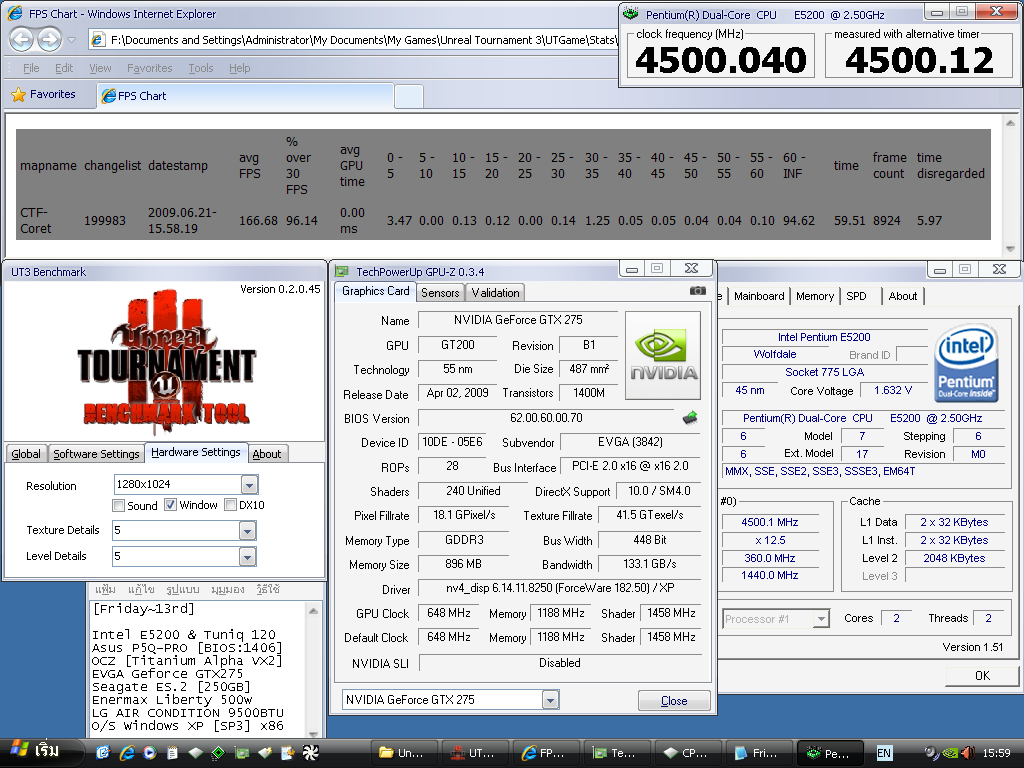Viewport: 1024px width, 768px height.
Task: Click the NVIDIA logo in GPU-Z
Action: [663, 355]
